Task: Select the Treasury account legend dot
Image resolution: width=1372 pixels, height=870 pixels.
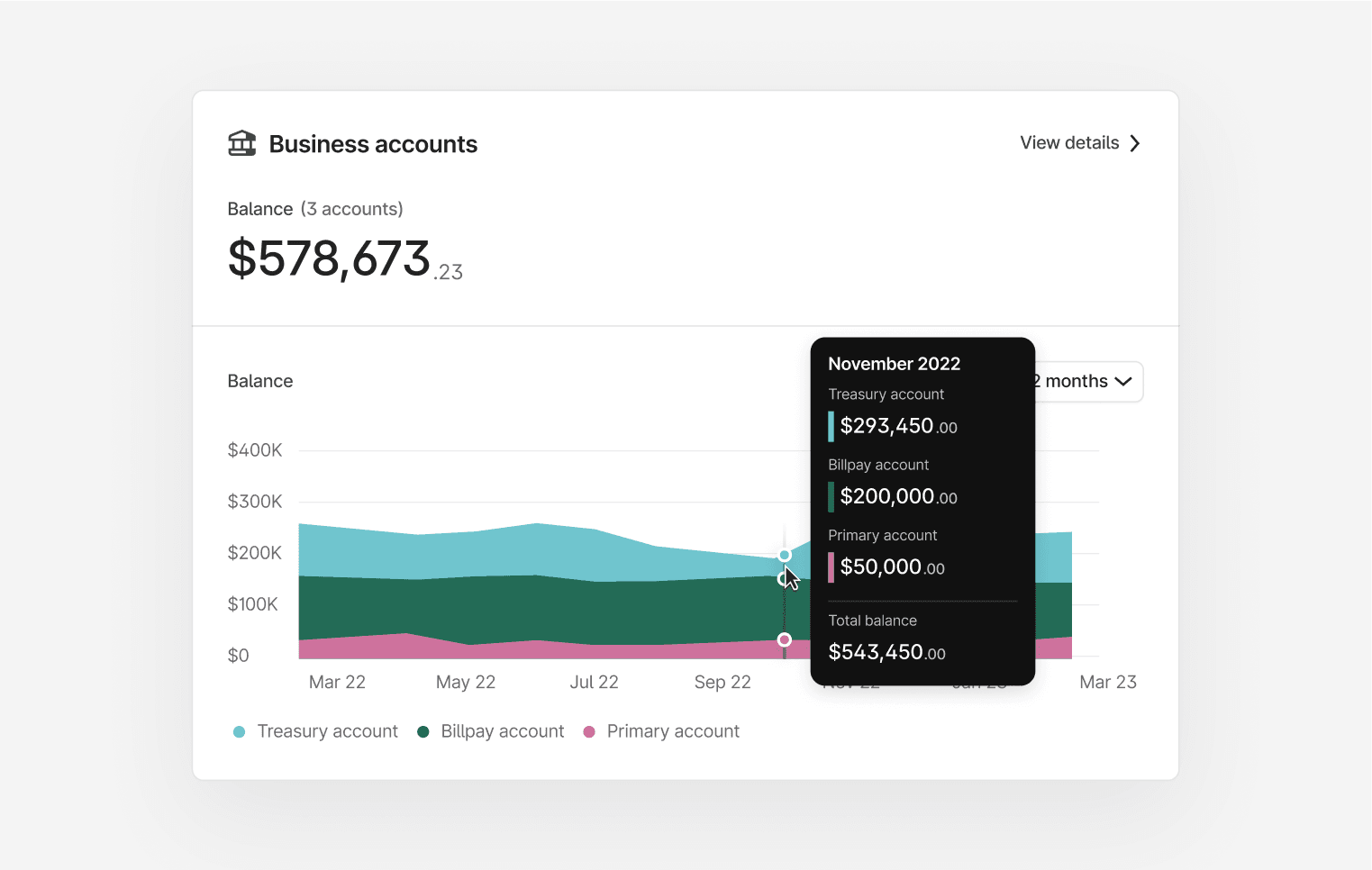Action: click(239, 731)
